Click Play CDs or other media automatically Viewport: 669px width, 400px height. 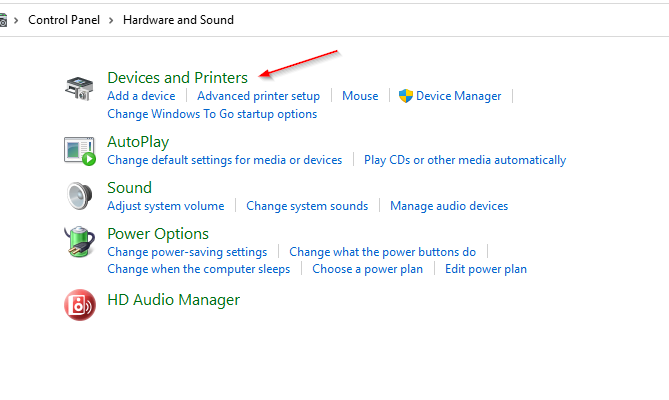pyautogui.click(x=465, y=160)
